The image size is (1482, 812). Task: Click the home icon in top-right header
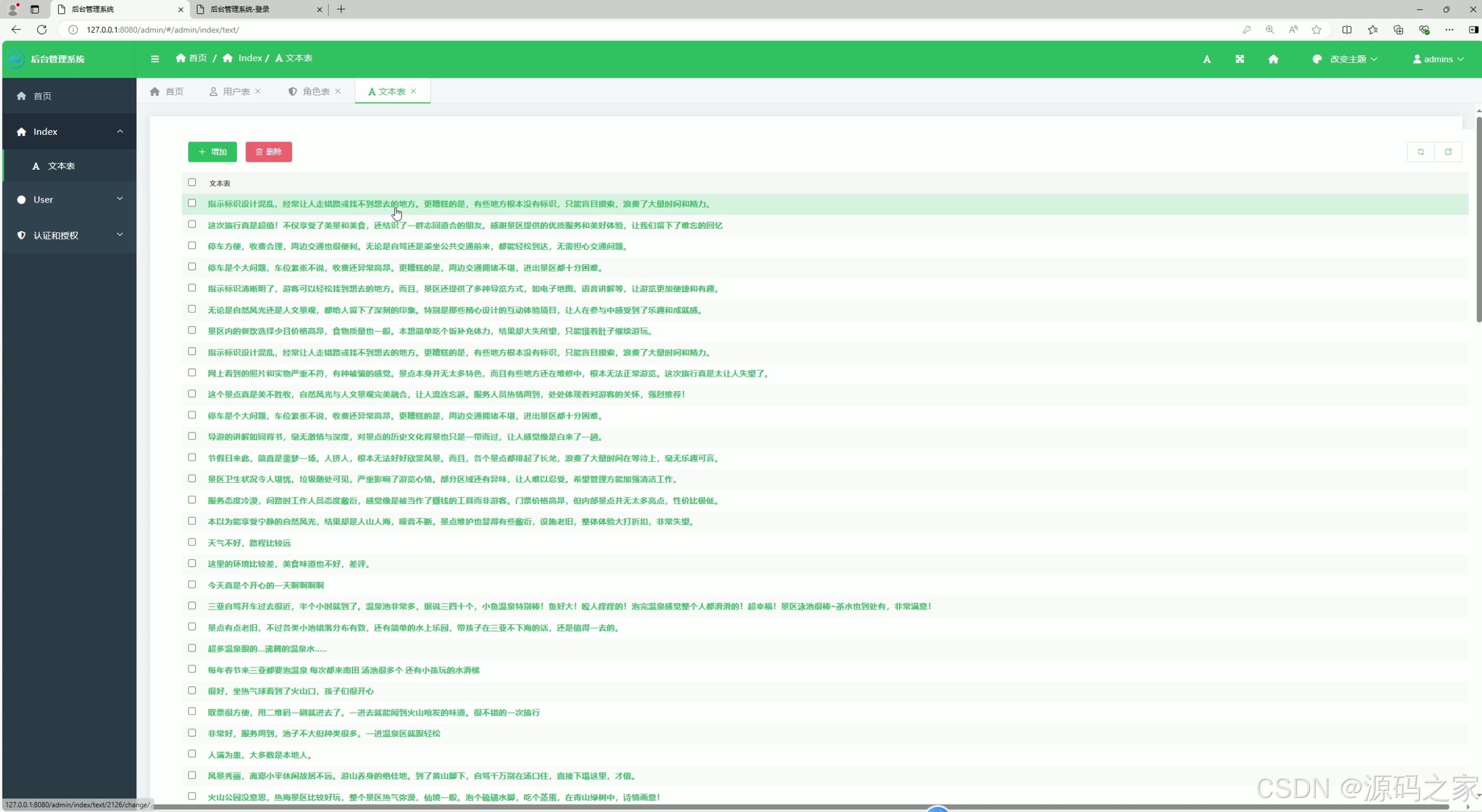coord(1273,59)
